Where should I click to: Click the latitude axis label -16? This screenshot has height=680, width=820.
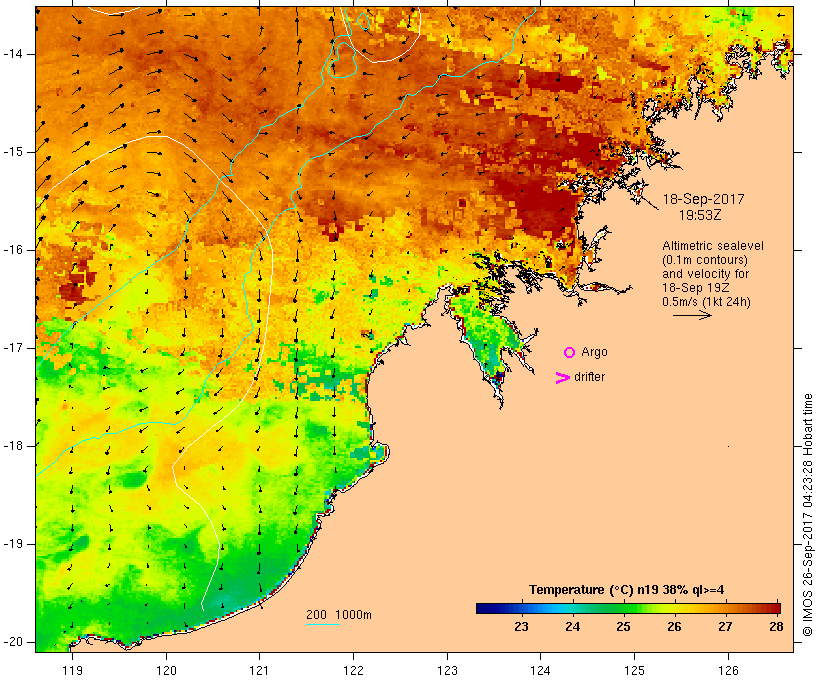13,250
